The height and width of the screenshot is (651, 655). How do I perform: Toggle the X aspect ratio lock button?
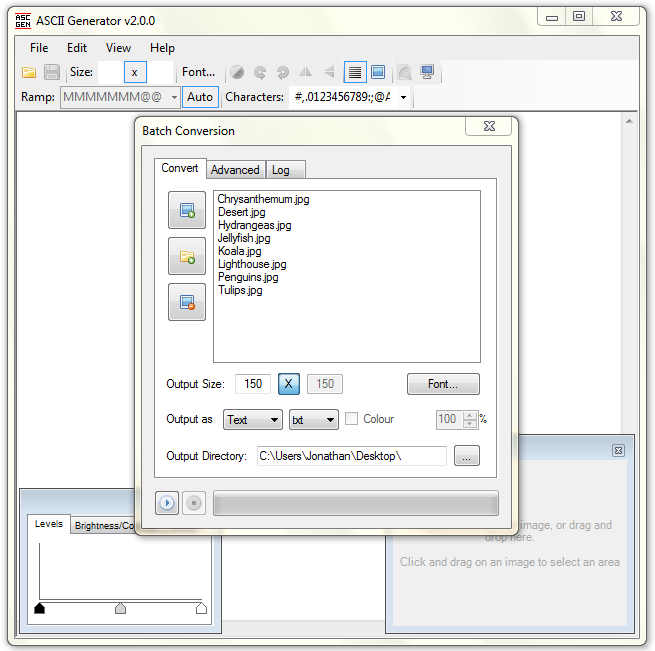(288, 384)
